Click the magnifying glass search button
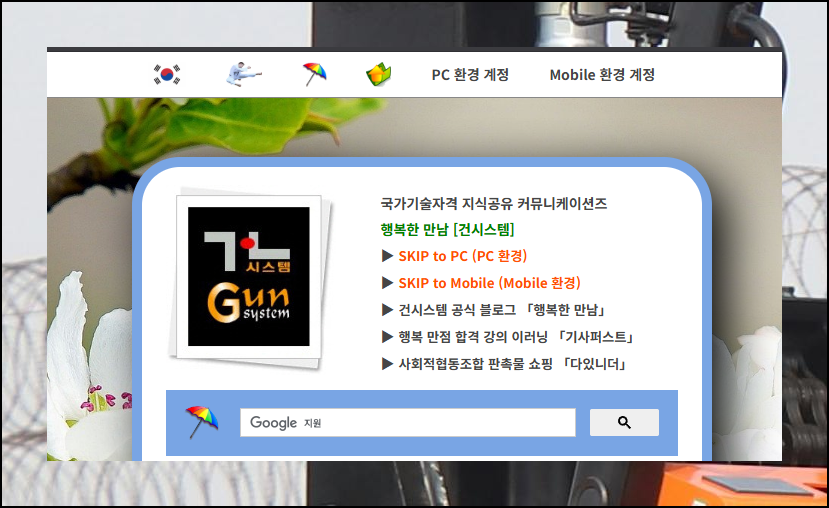This screenshot has height=508, width=829. click(x=624, y=422)
